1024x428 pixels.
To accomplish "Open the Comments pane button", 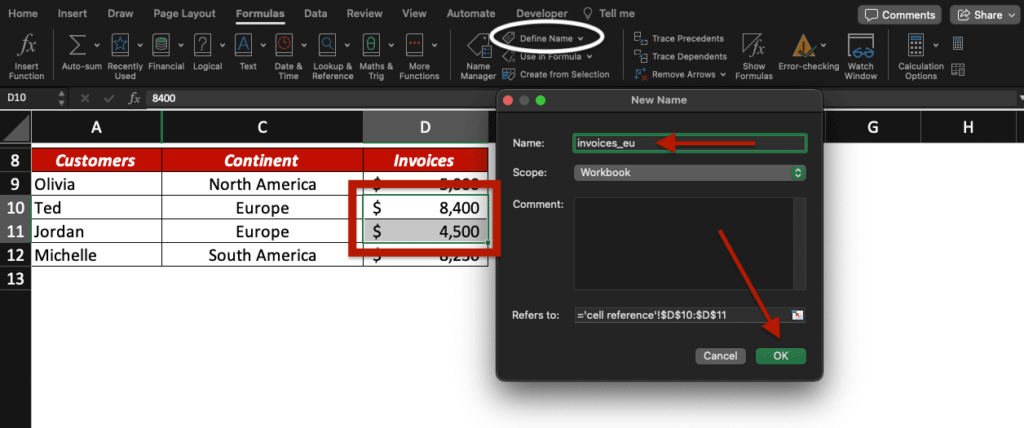I will click(x=899, y=15).
